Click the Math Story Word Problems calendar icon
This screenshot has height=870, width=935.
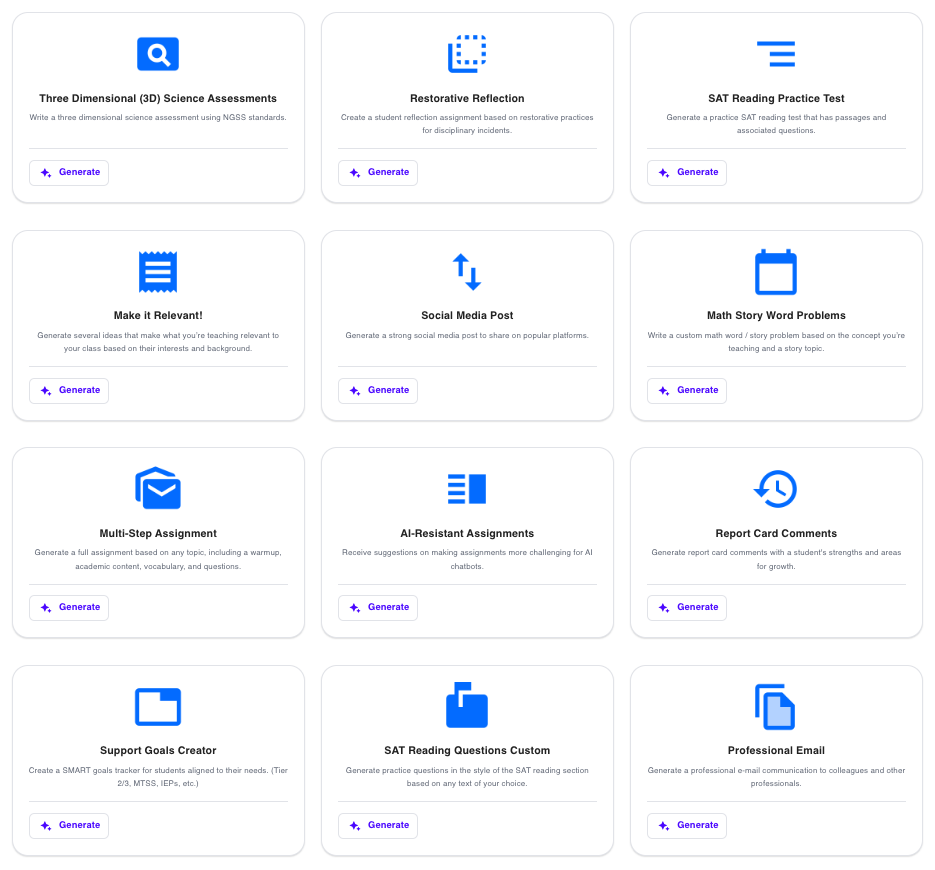click(x=776, y=271)
